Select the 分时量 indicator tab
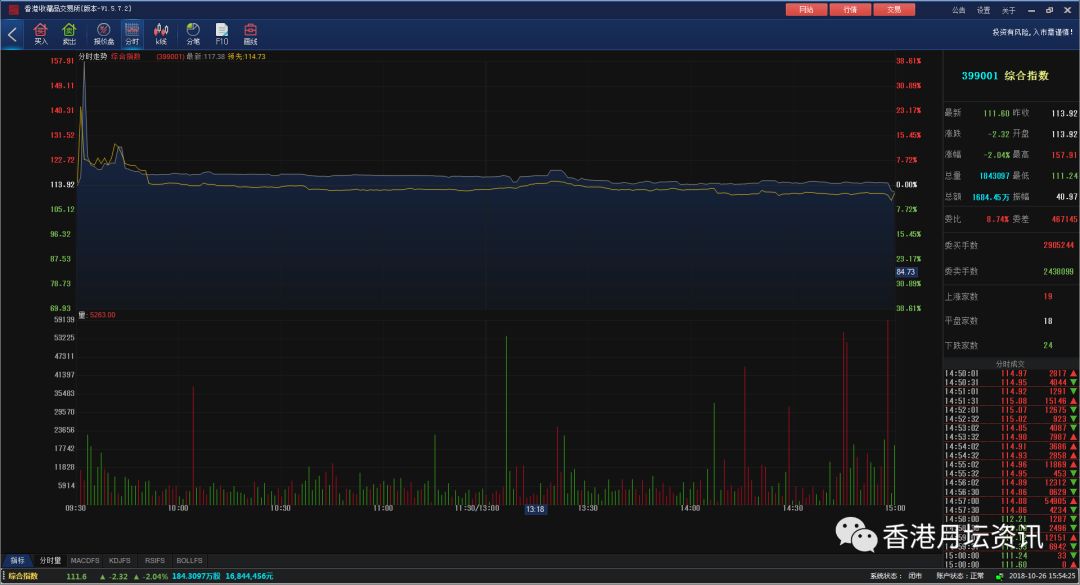The height and width of the screenshot is (585, 1080). click(50, 560)
